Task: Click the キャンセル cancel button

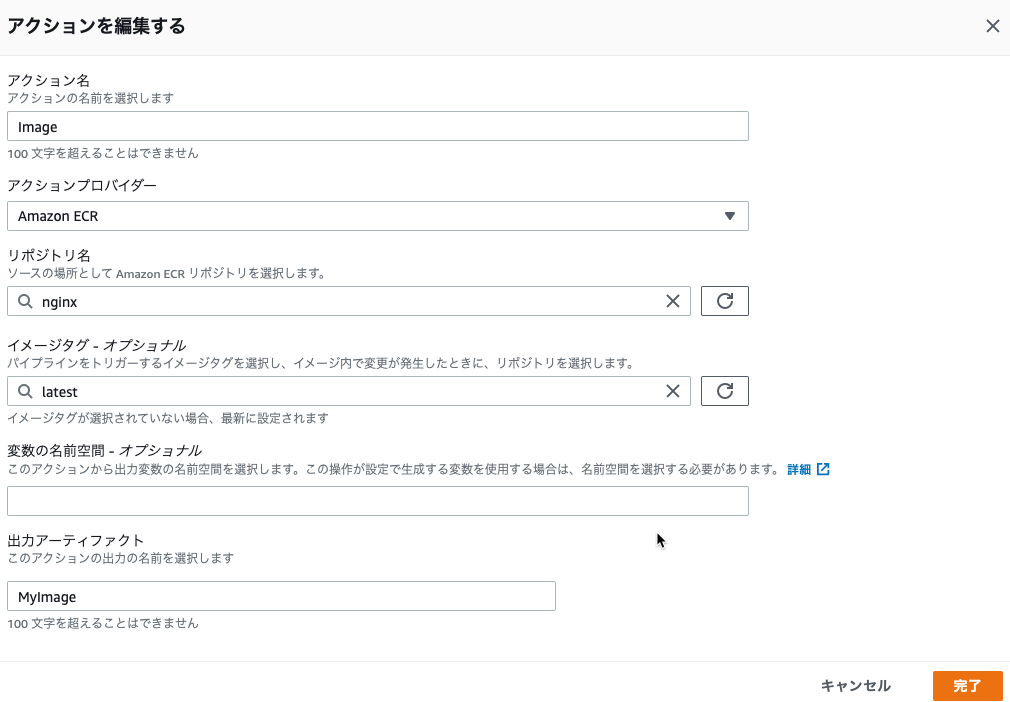Action: [x=855, y=686]
